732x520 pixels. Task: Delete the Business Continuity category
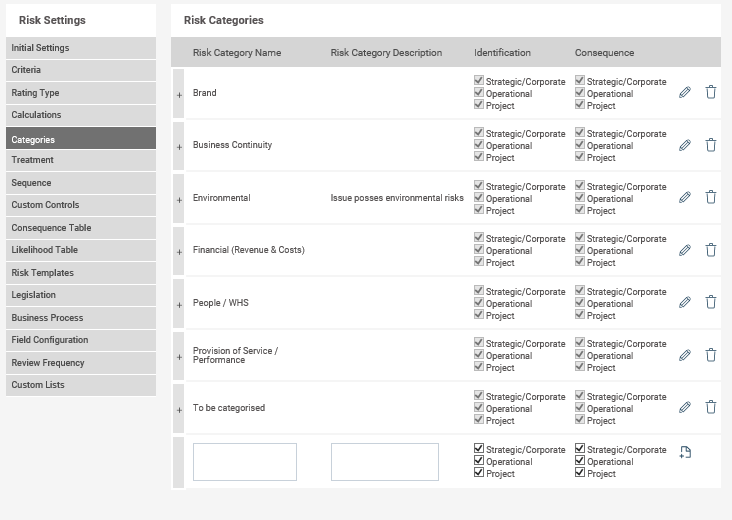coord(711,145)
